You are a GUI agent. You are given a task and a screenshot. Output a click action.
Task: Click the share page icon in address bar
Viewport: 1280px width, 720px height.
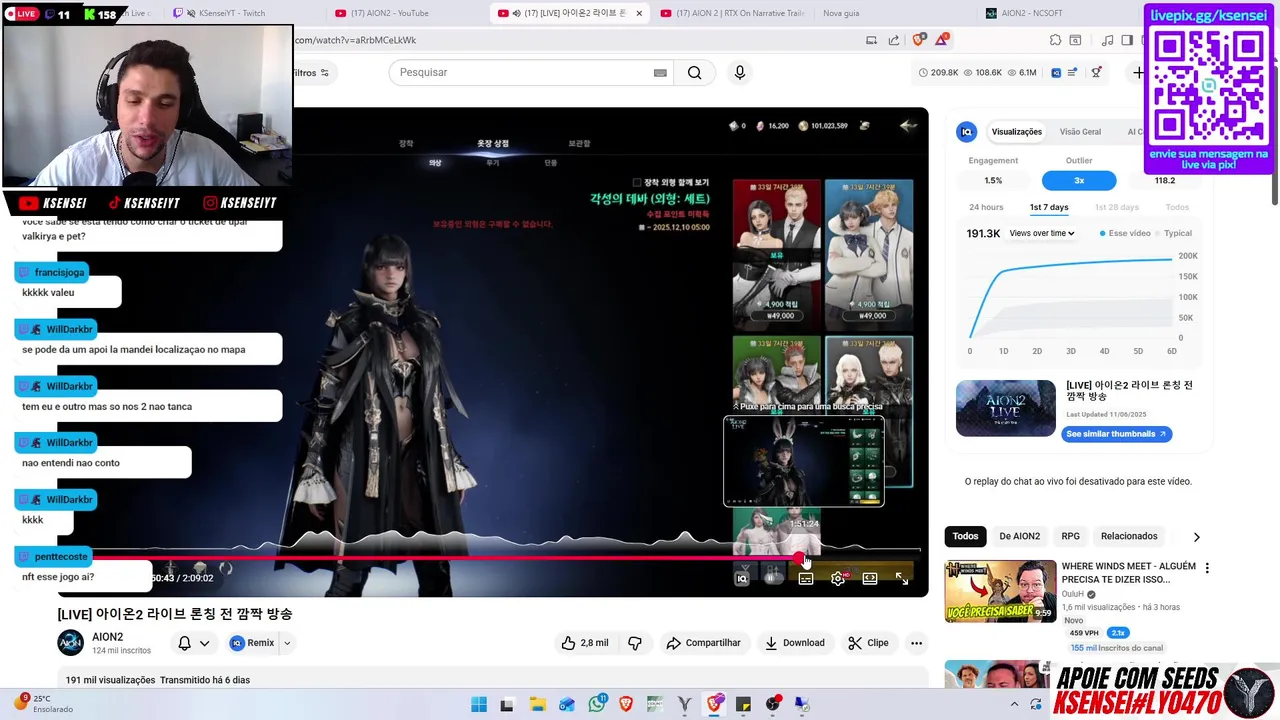[x=894, y=40]
